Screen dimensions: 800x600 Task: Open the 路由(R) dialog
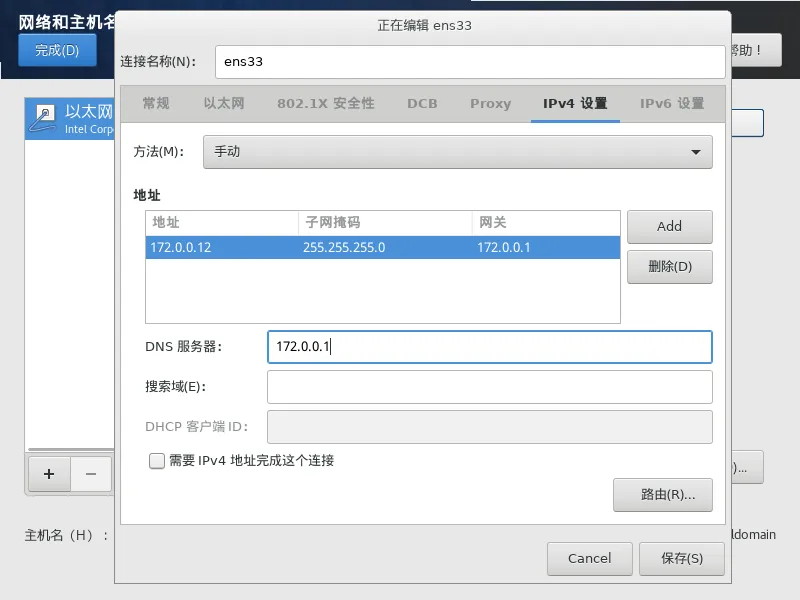pos(663,494)
